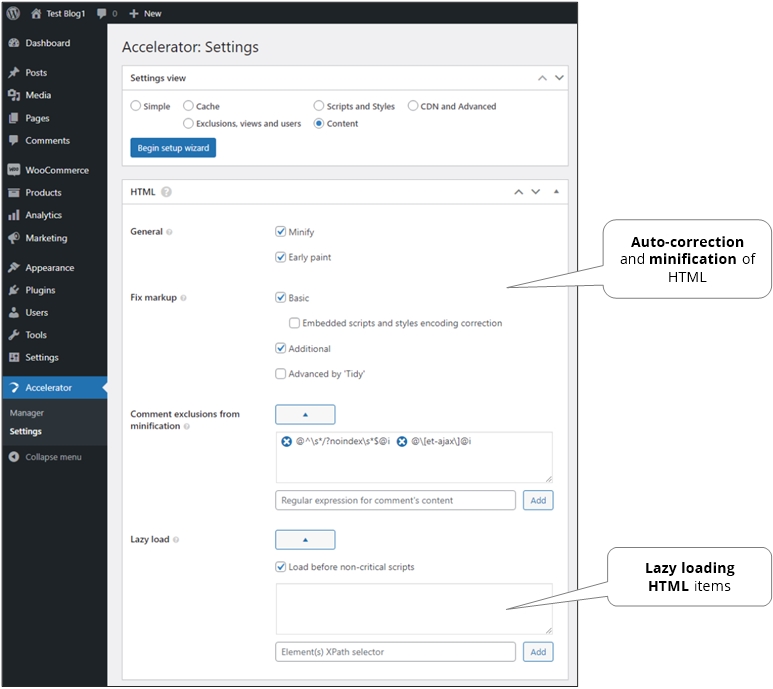Move Settings view panel up

tap(542, 78)
